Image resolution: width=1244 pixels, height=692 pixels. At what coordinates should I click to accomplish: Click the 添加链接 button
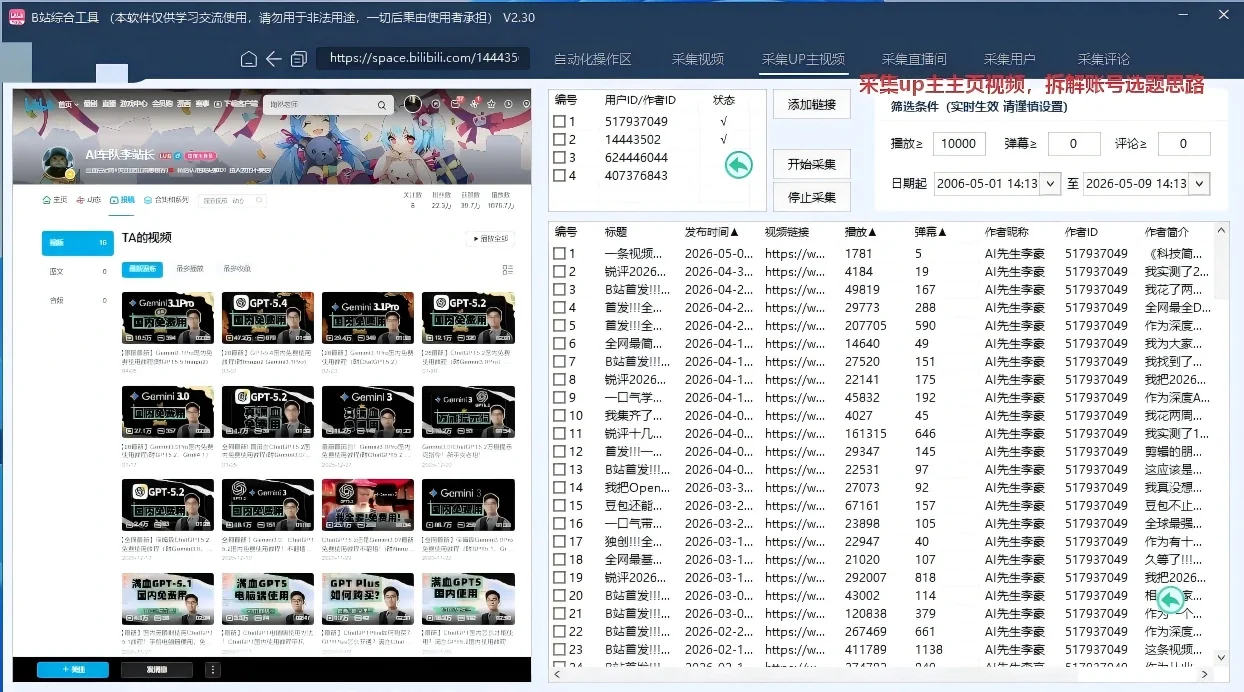[812, 104]
